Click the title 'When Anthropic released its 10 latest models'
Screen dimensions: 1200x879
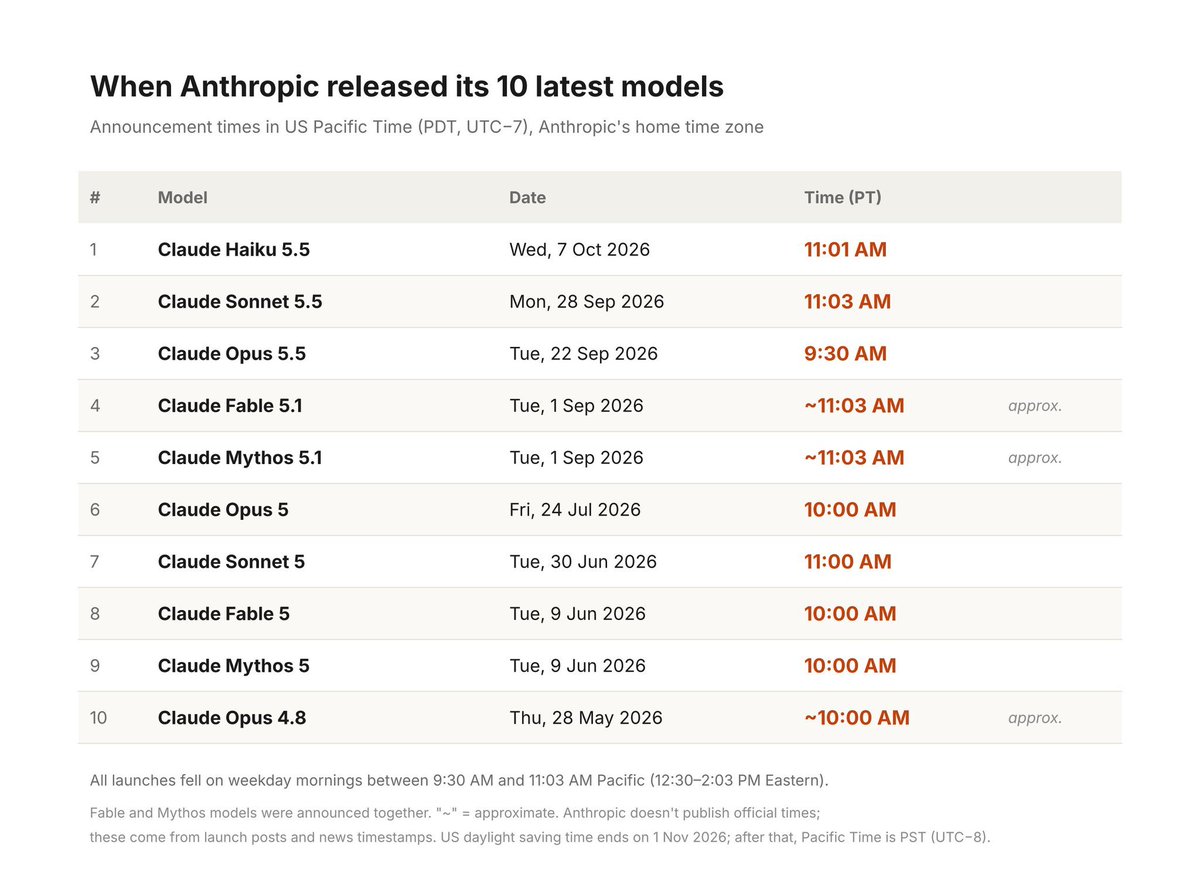tap(406, 87)
